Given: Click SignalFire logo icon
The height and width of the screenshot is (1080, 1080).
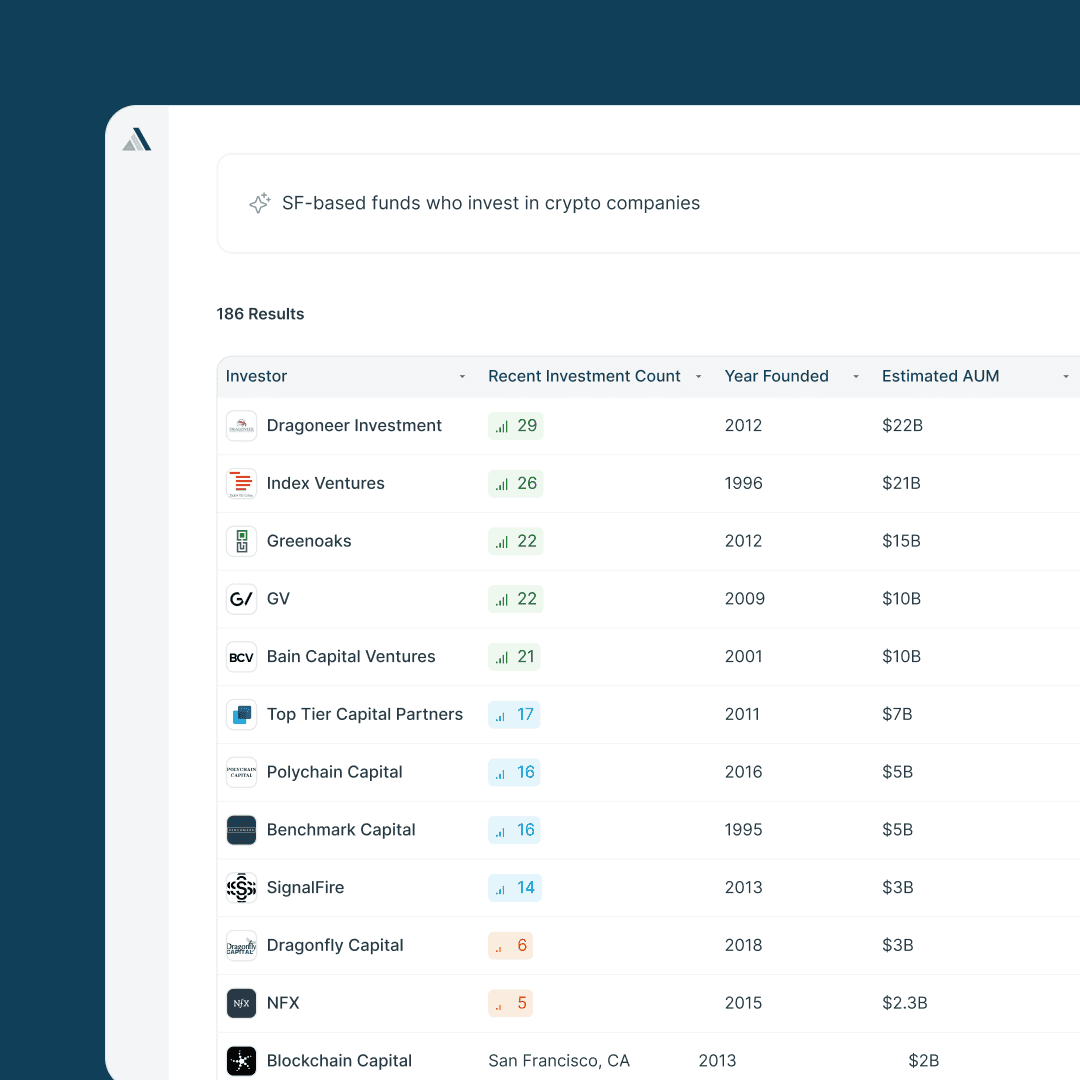Looking at the screenshot, I should 242,888.
